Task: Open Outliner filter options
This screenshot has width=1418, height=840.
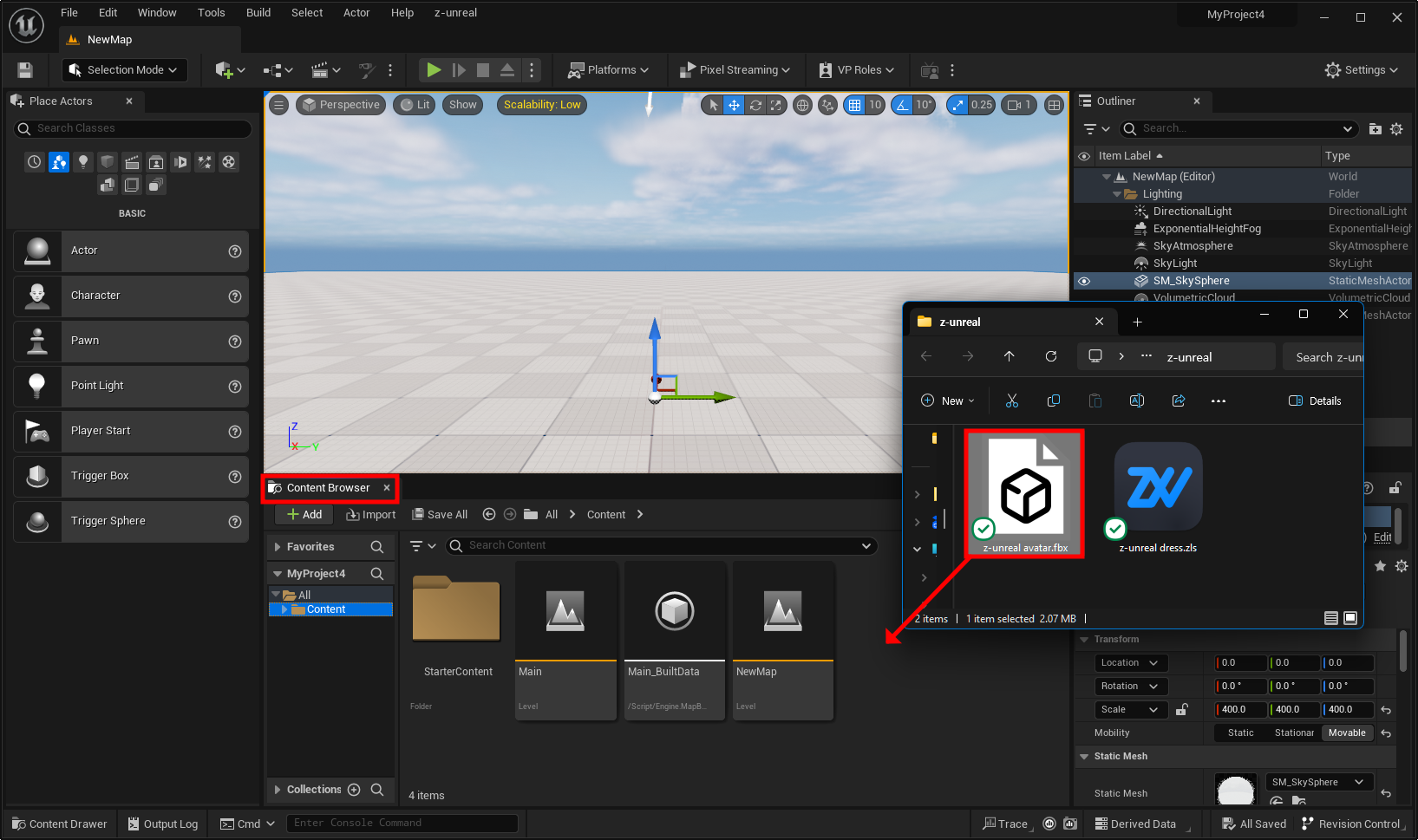Action: click(1096, 129)
